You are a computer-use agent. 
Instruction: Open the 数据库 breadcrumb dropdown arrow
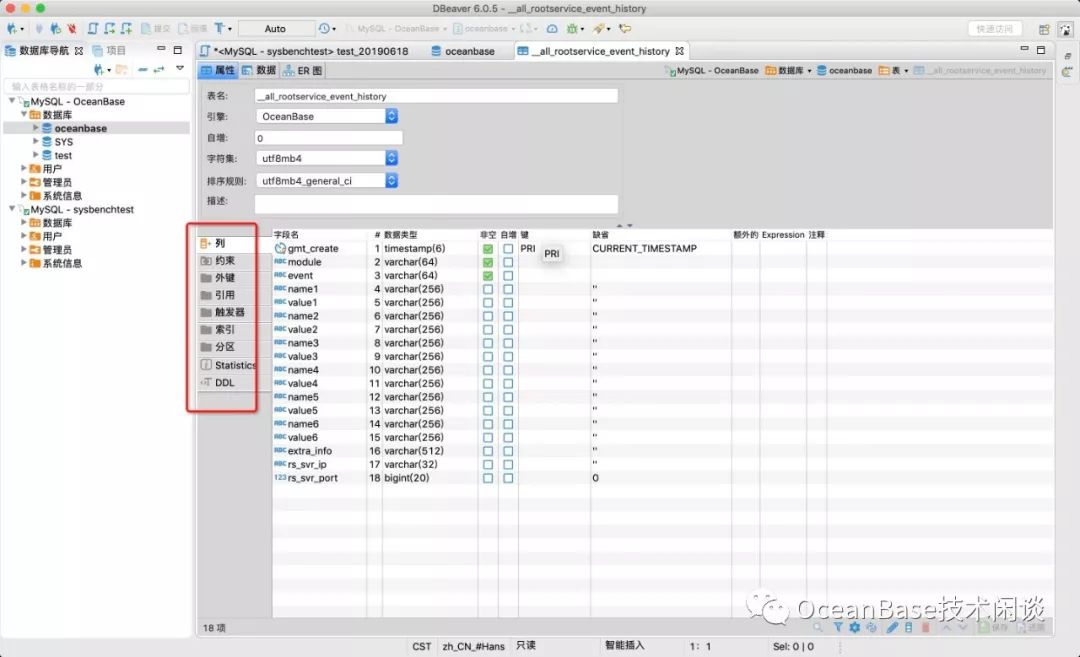pyautogui.click(x=809, y=71)
